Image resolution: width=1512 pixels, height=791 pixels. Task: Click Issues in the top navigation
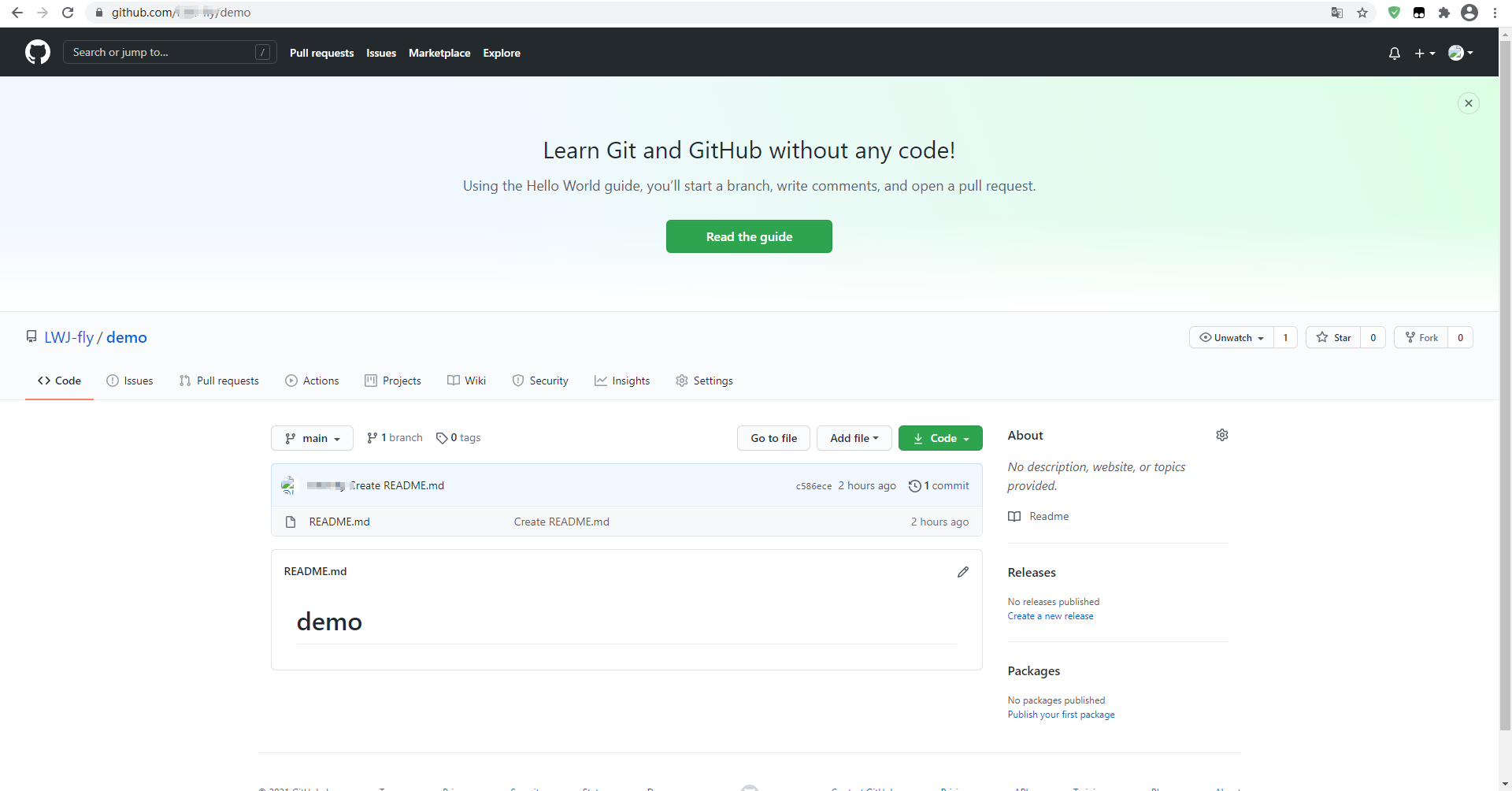click(x=381, y=53)
